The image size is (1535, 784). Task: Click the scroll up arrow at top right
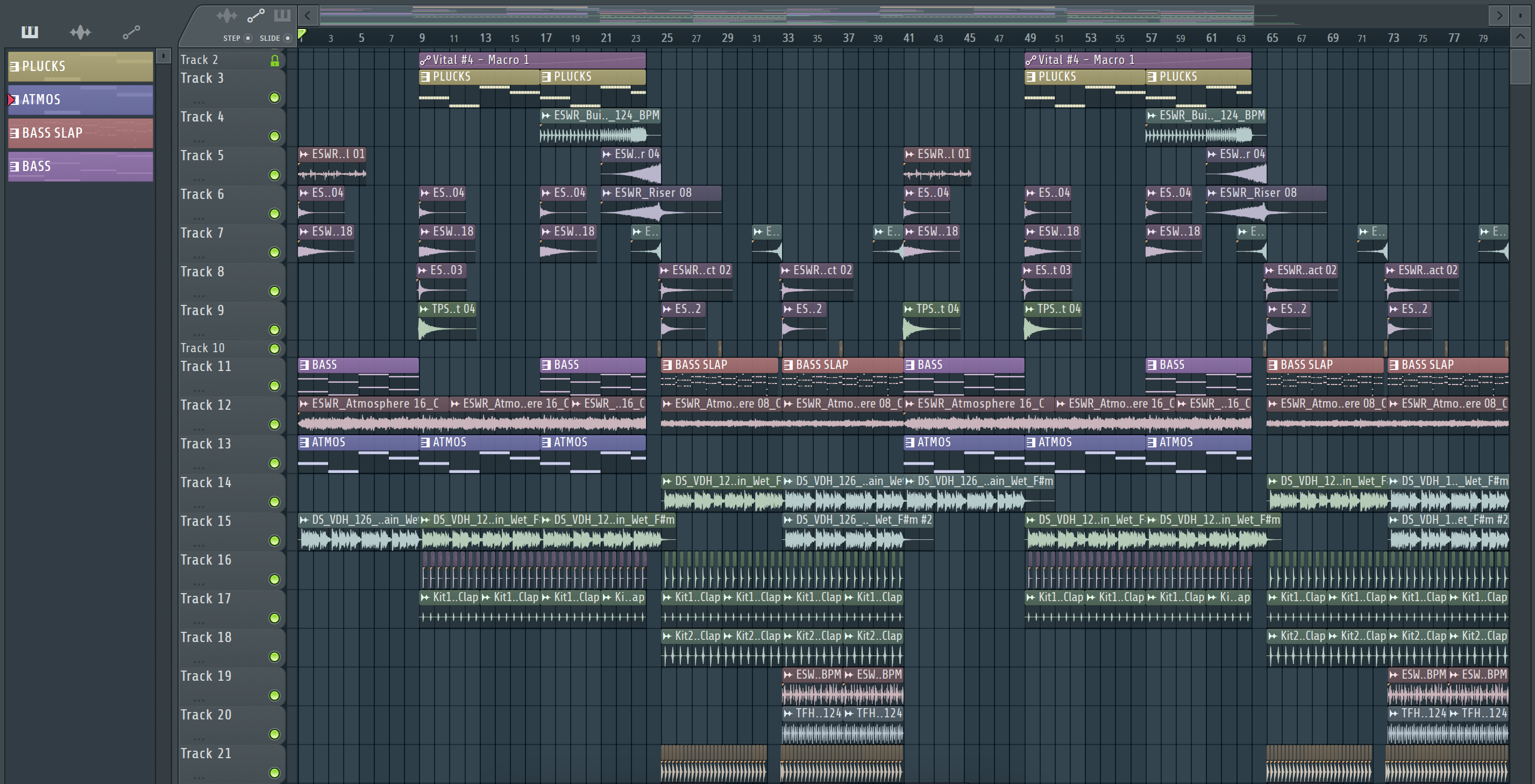pos(1520,37)
